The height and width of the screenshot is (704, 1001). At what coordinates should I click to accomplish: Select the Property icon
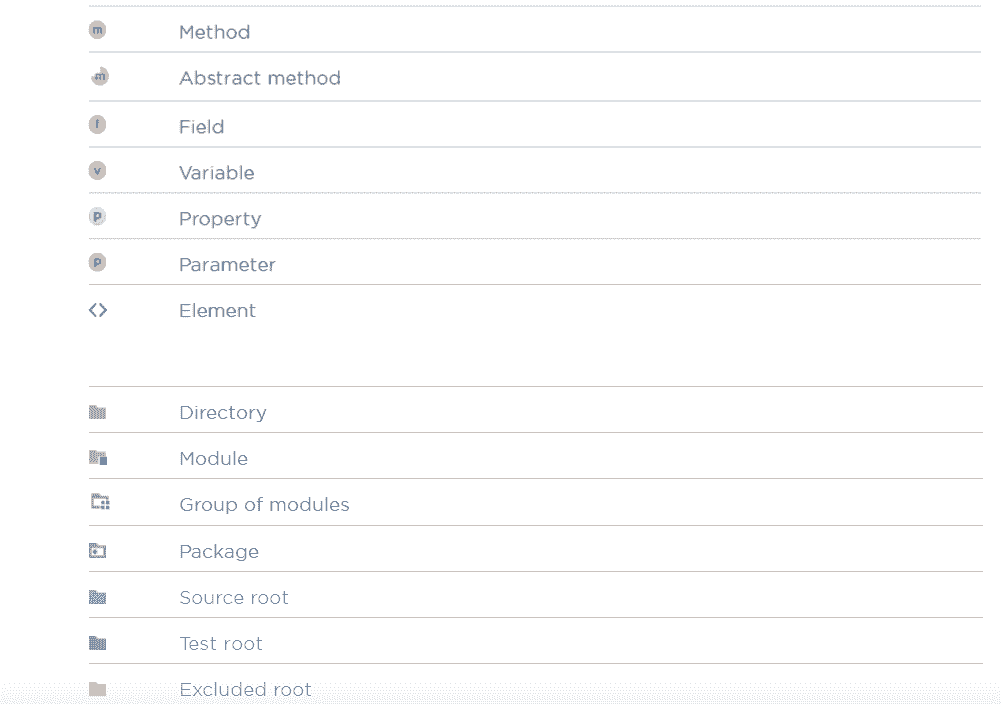(x=97, y=217)
